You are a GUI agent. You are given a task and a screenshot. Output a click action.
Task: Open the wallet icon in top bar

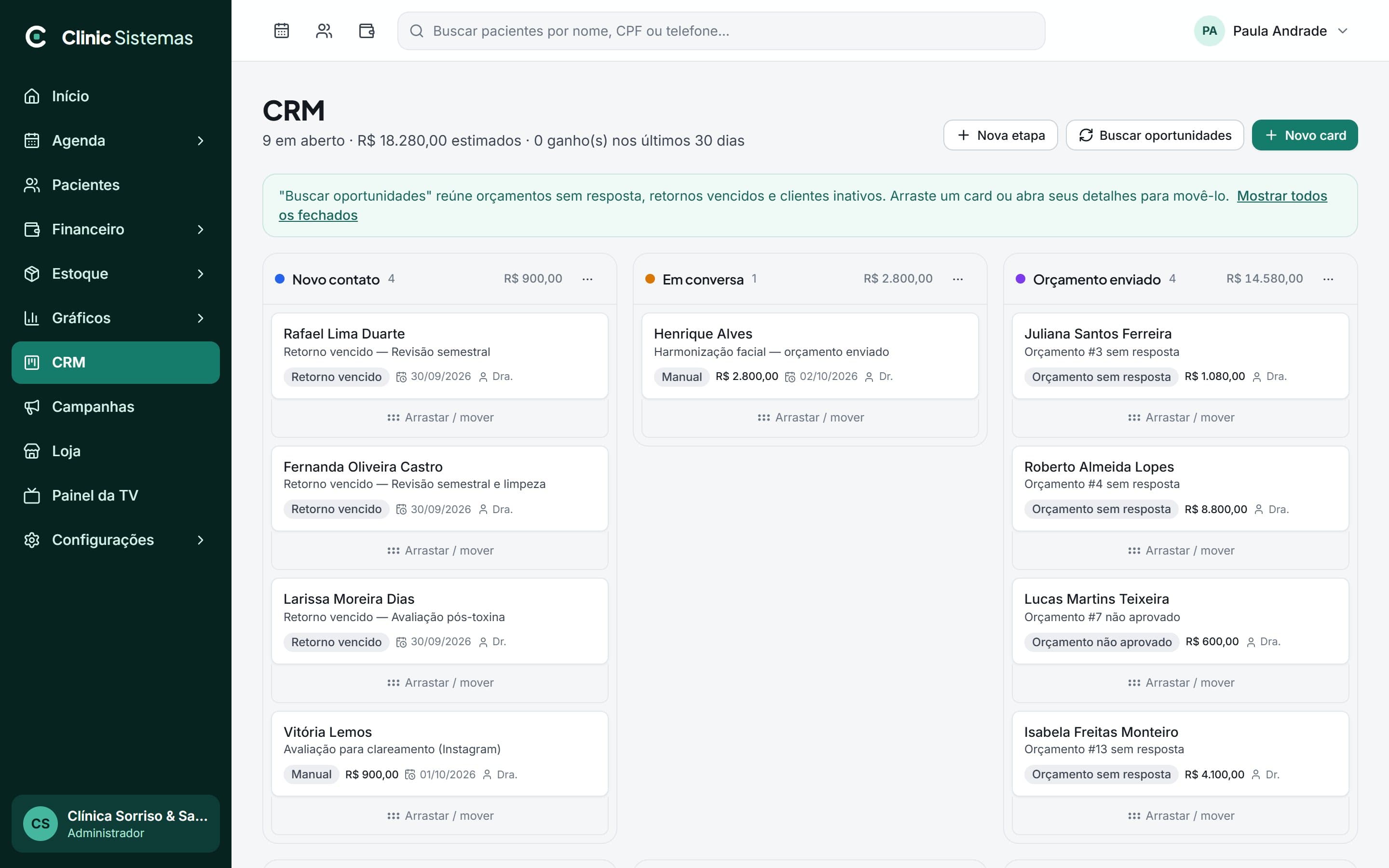(366, 30)
